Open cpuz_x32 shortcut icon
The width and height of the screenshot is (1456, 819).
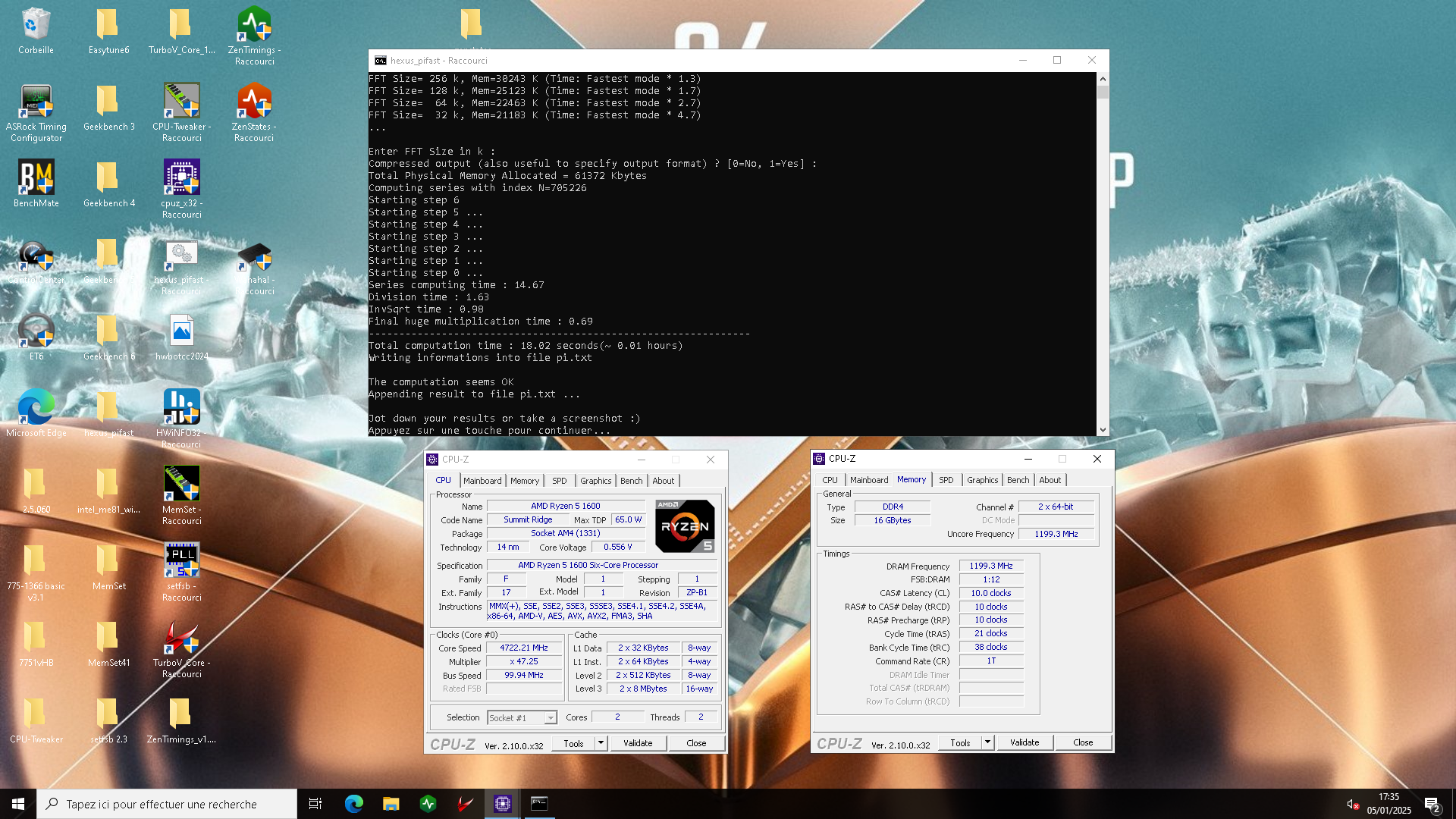point(181,189)
